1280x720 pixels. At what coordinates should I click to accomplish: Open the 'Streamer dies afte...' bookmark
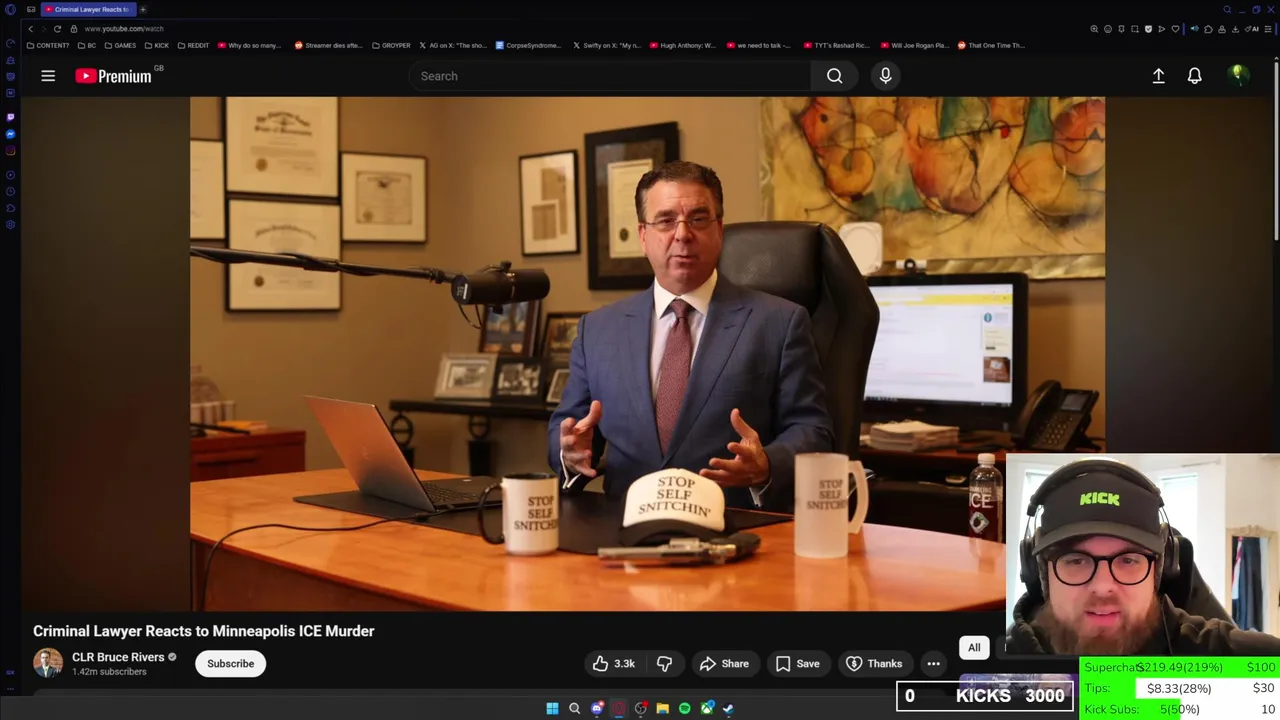pos(328,45)
